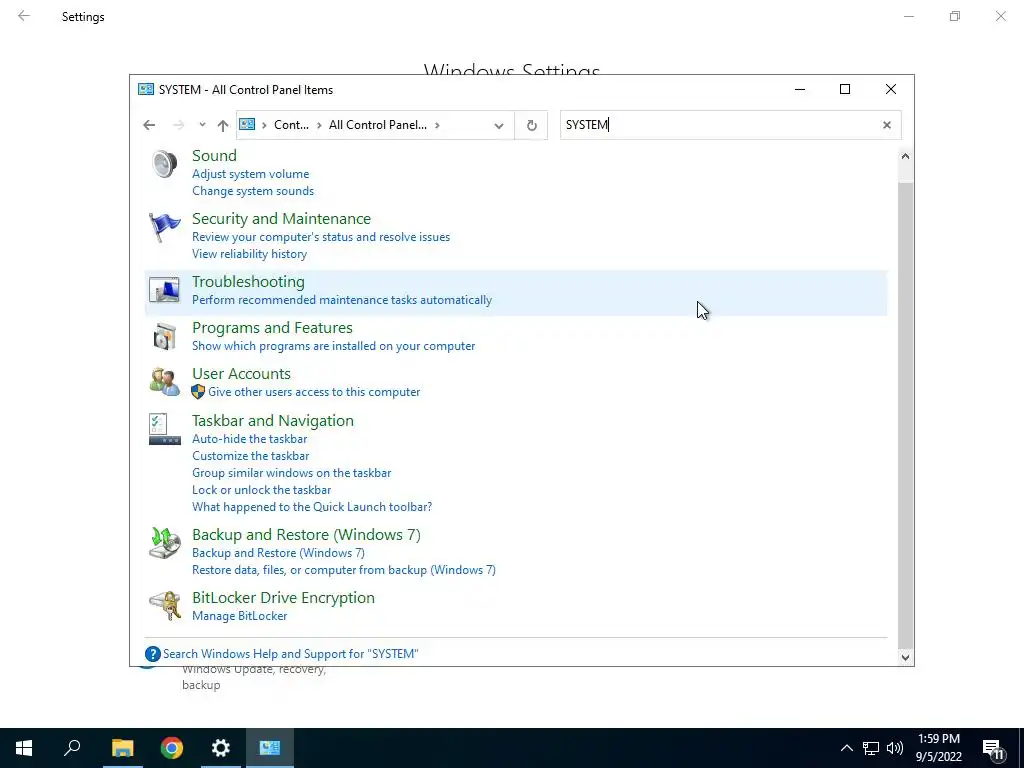The width and height of the screenshot is (1024, 768).
Task: Expand the All Control Panel breadcrumb chevron
Action: pos(437,125)
